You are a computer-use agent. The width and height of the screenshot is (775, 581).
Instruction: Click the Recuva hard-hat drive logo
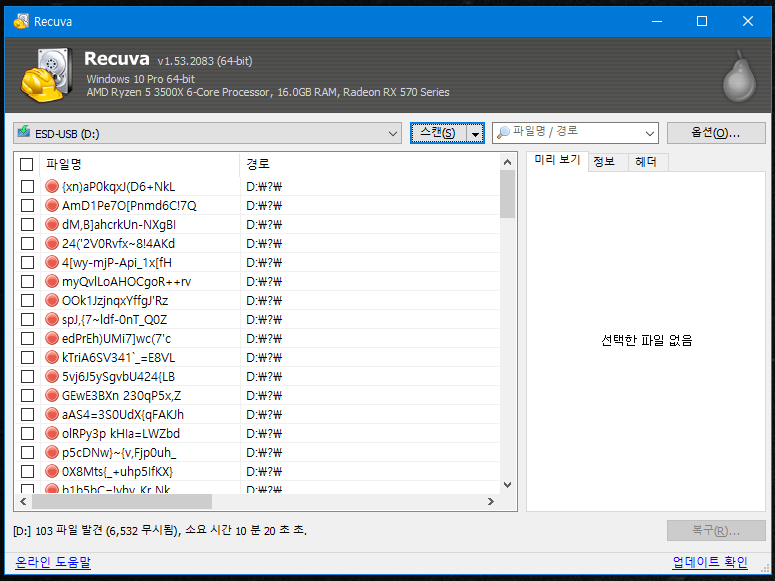pos(46,75)
